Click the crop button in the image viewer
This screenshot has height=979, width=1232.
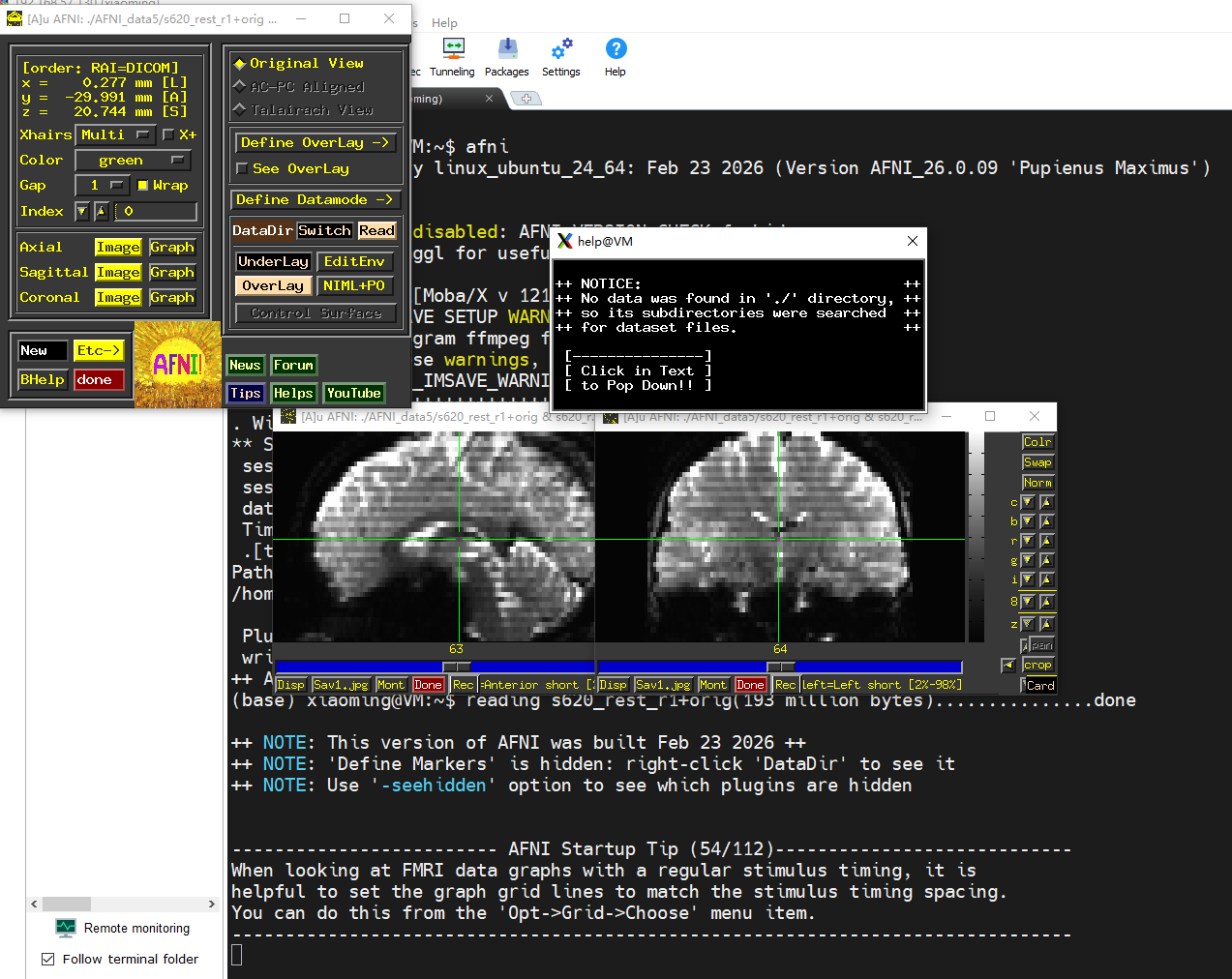point(1037,666)
